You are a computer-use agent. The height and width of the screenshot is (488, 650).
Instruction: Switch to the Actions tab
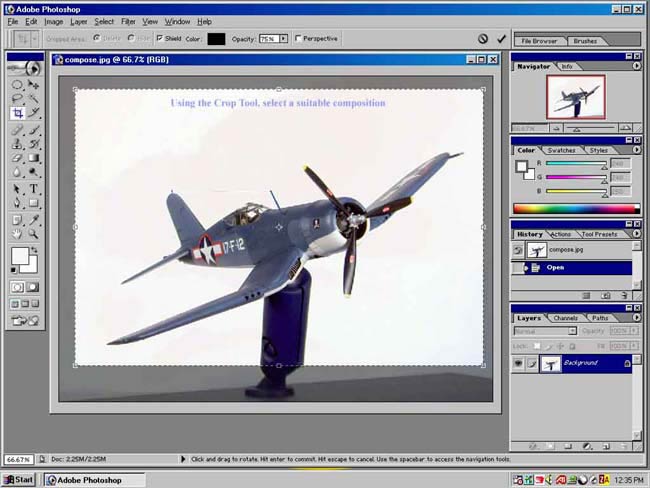click(x=560, y=234)
